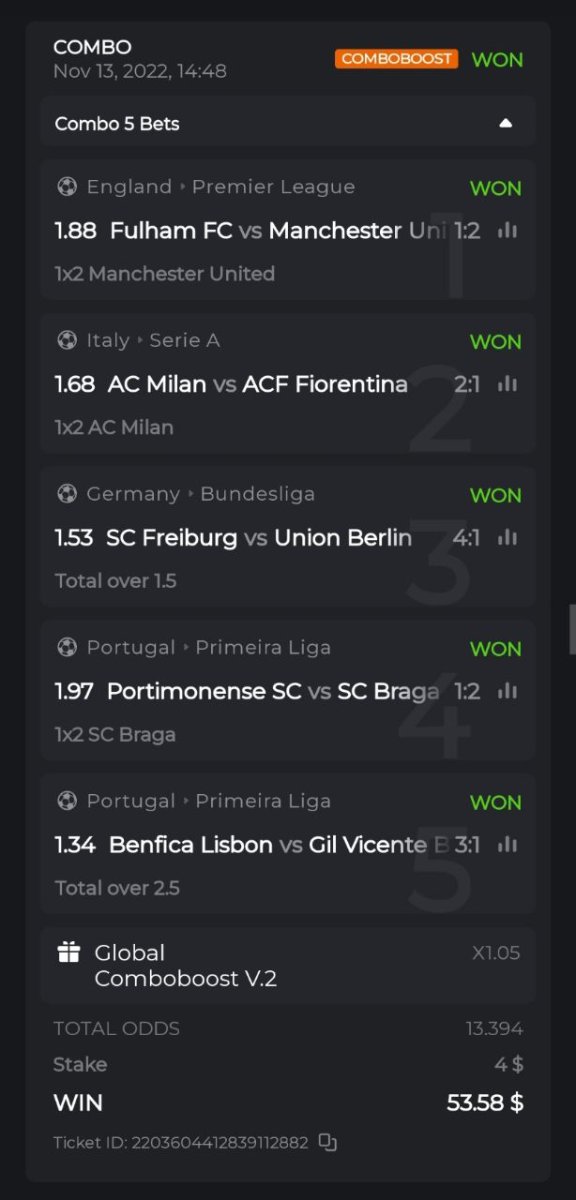Click the Global Comboboost V.2 row

click(x=288, y=965)
